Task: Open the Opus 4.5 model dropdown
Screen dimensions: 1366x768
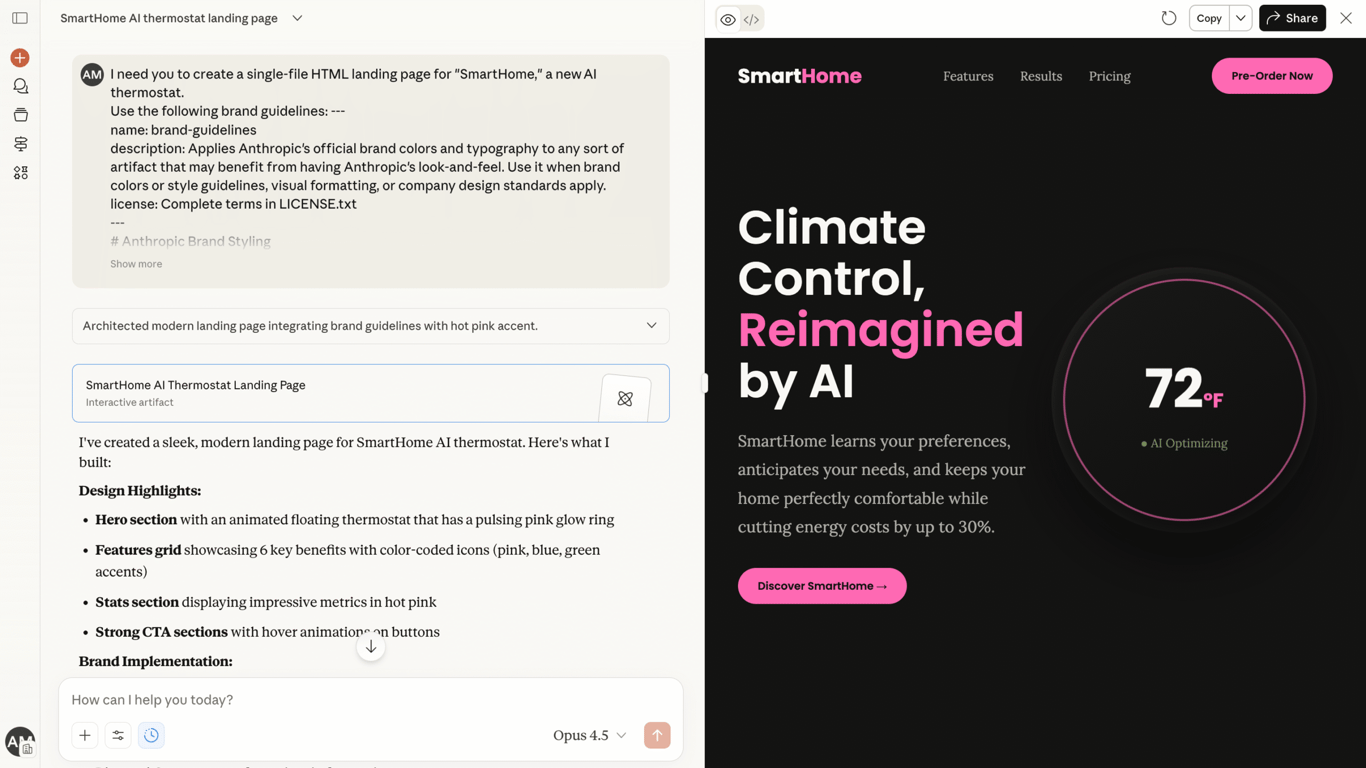Action: [x=589, y=735]
